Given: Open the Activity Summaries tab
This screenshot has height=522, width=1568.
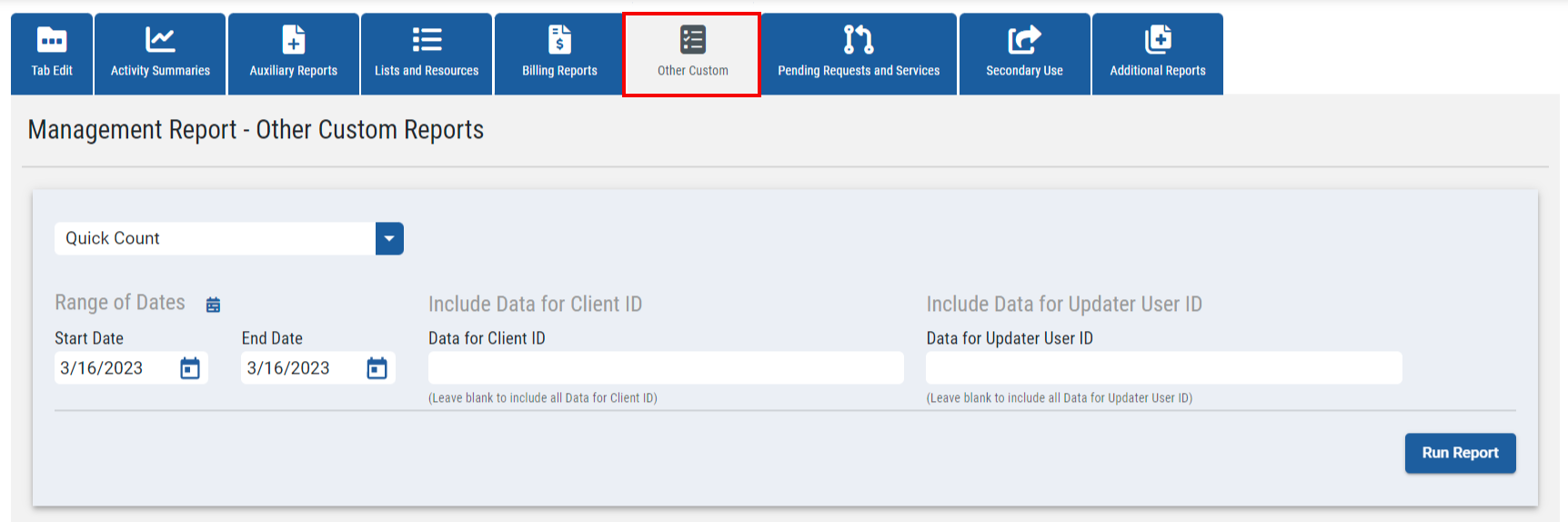Looking at the screenshot, I should (x=160, y=54).
